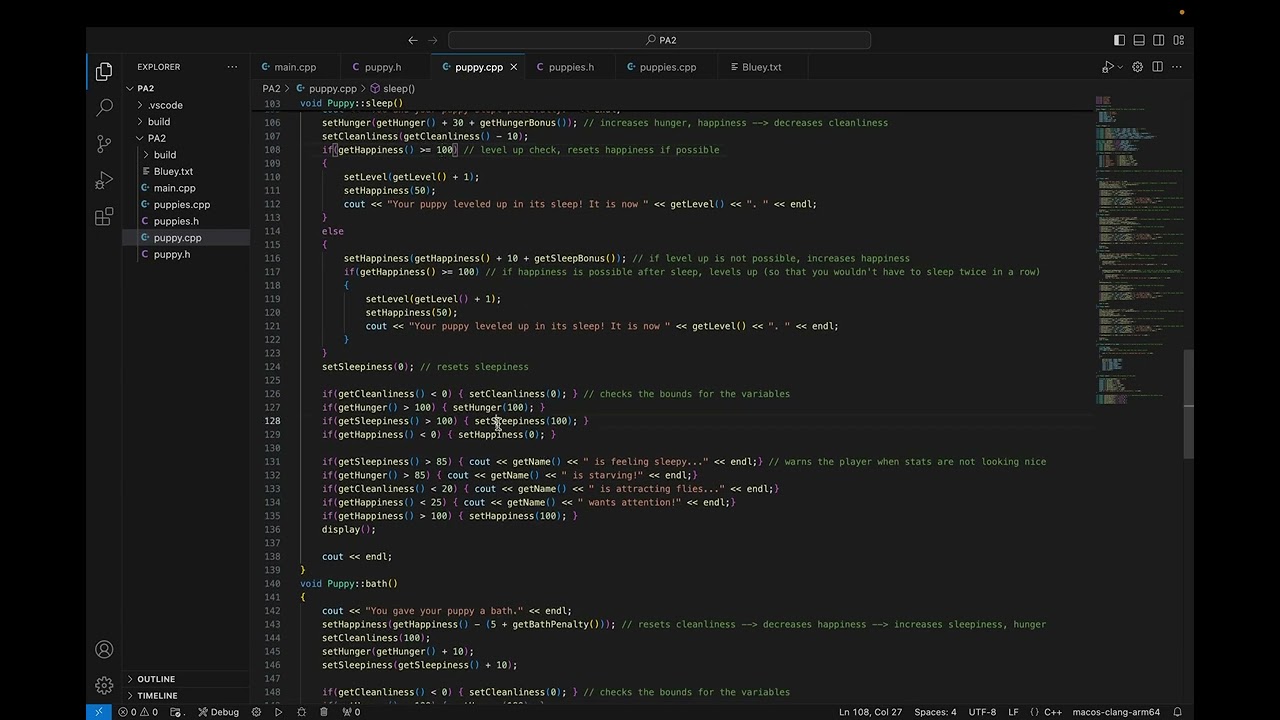Click Ln 108, Col 27 in status bar
Viewport: 1280px width, 720px height.
[x=870, y=712]
